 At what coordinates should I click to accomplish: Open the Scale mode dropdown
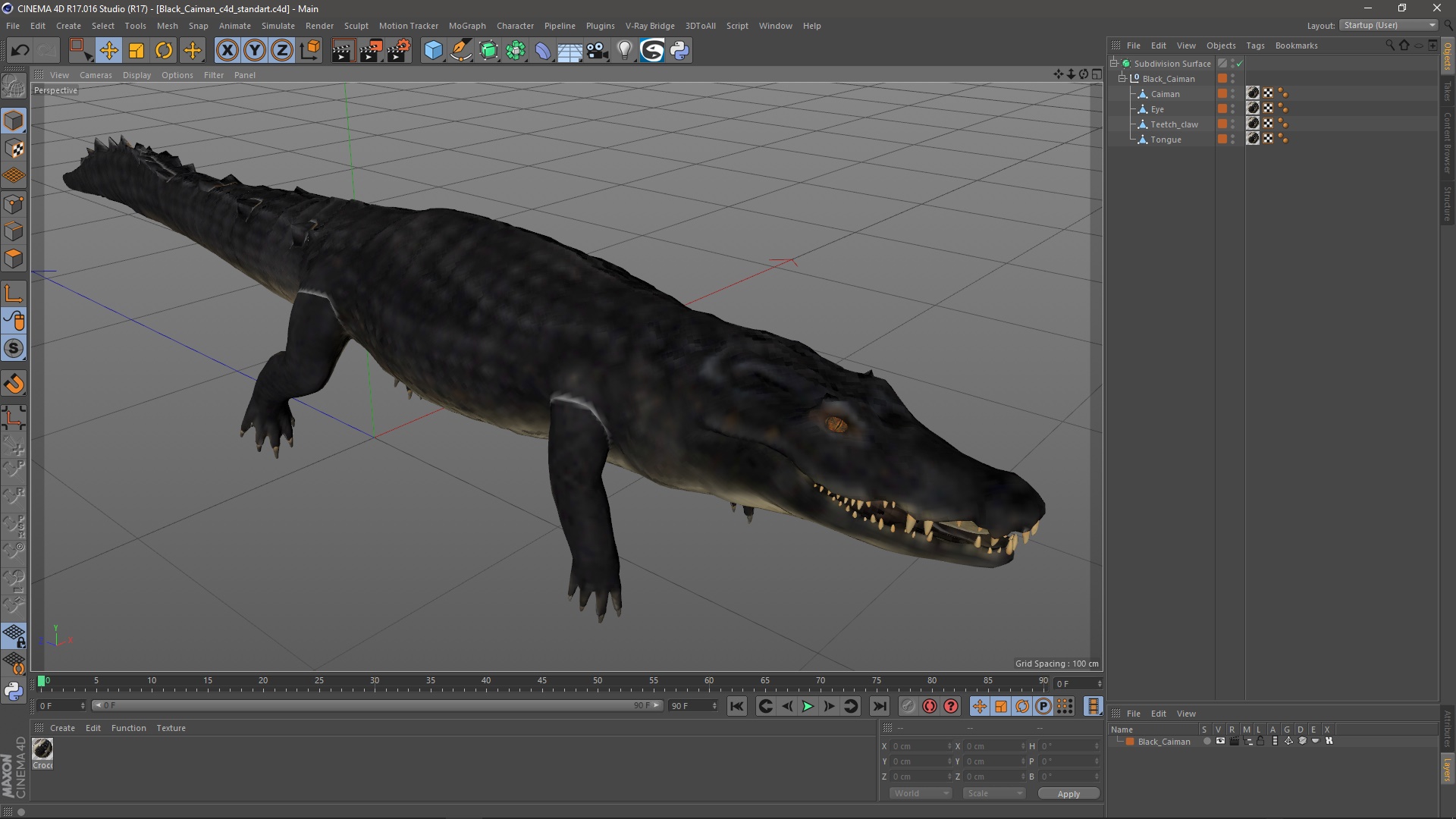pyautogui.click(x=994, y=793)
